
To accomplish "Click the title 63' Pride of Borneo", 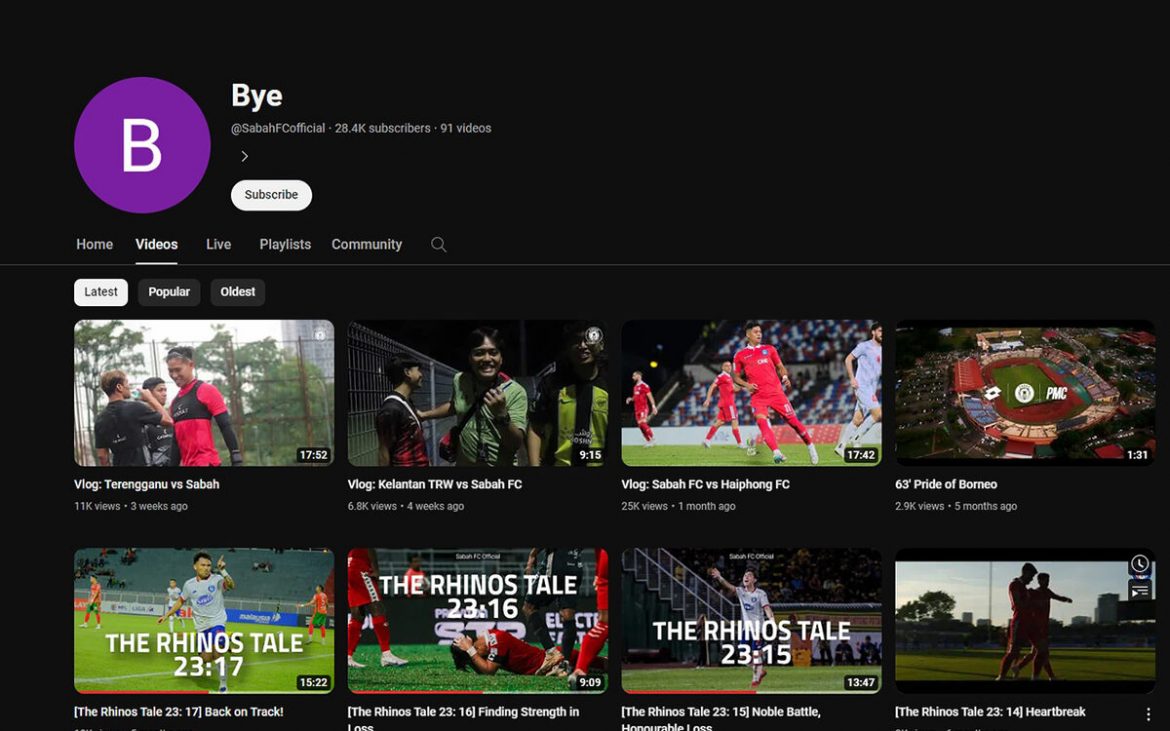I will tap(946, 484).
